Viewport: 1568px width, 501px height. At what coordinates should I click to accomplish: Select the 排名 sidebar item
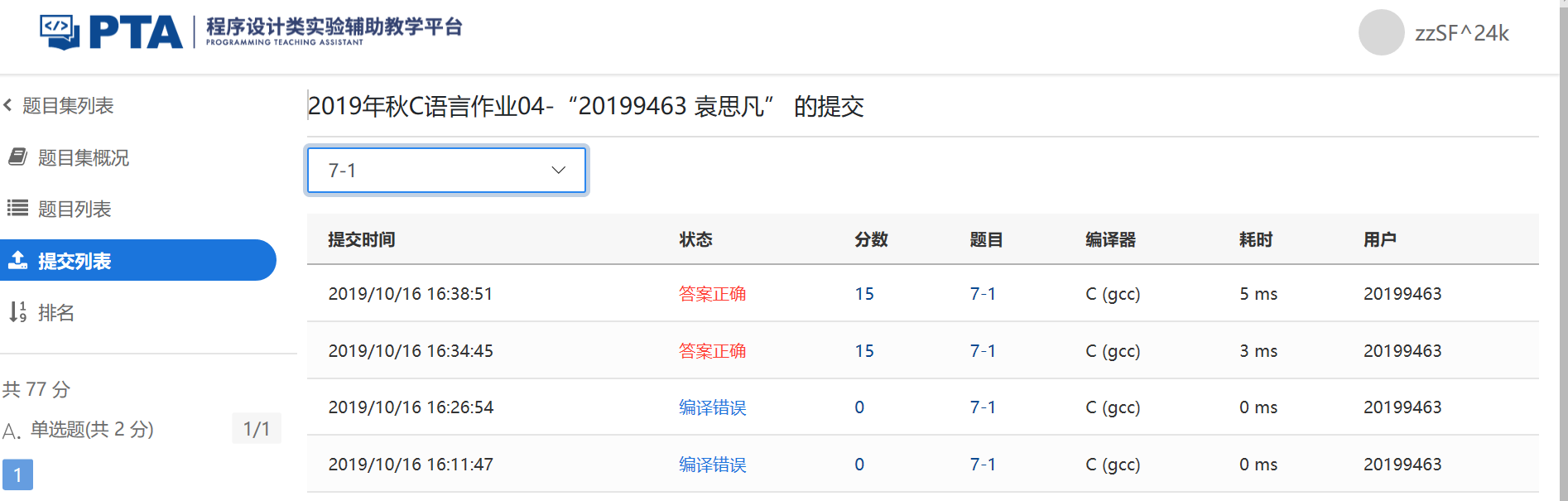click(55, 312)
